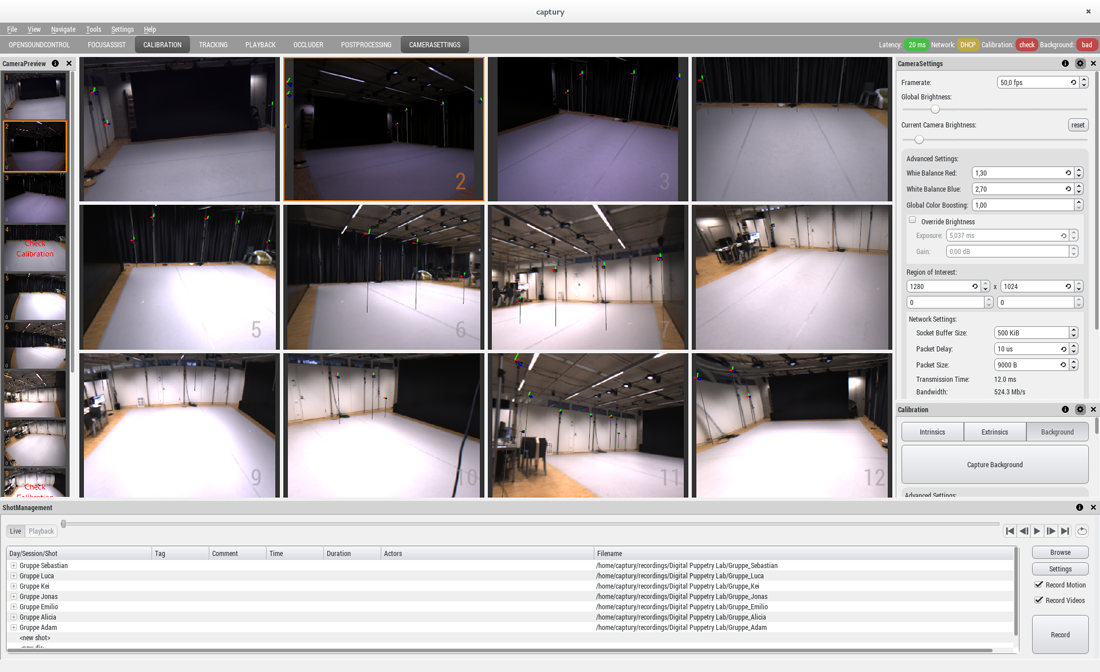Expand Gruppe Alicia tree row
The width and height of the screenshot is (1100, 672).
(13, 617)
